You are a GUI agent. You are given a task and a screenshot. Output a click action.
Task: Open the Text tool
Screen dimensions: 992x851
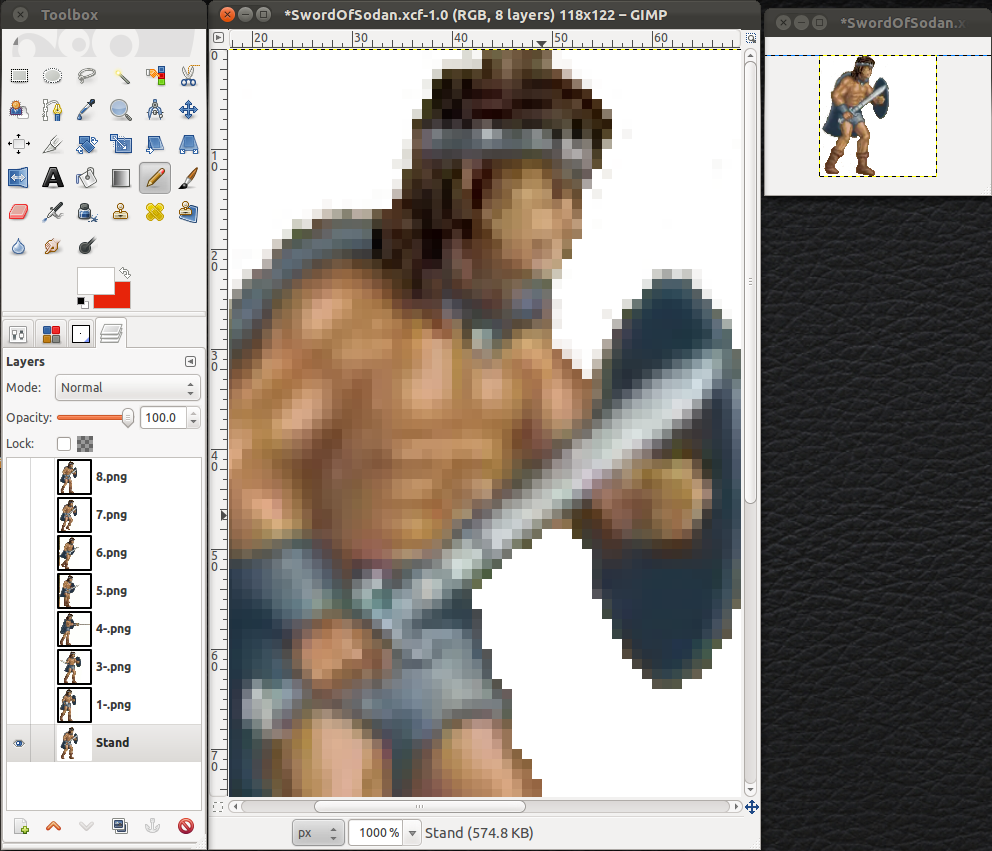point(52,178)
